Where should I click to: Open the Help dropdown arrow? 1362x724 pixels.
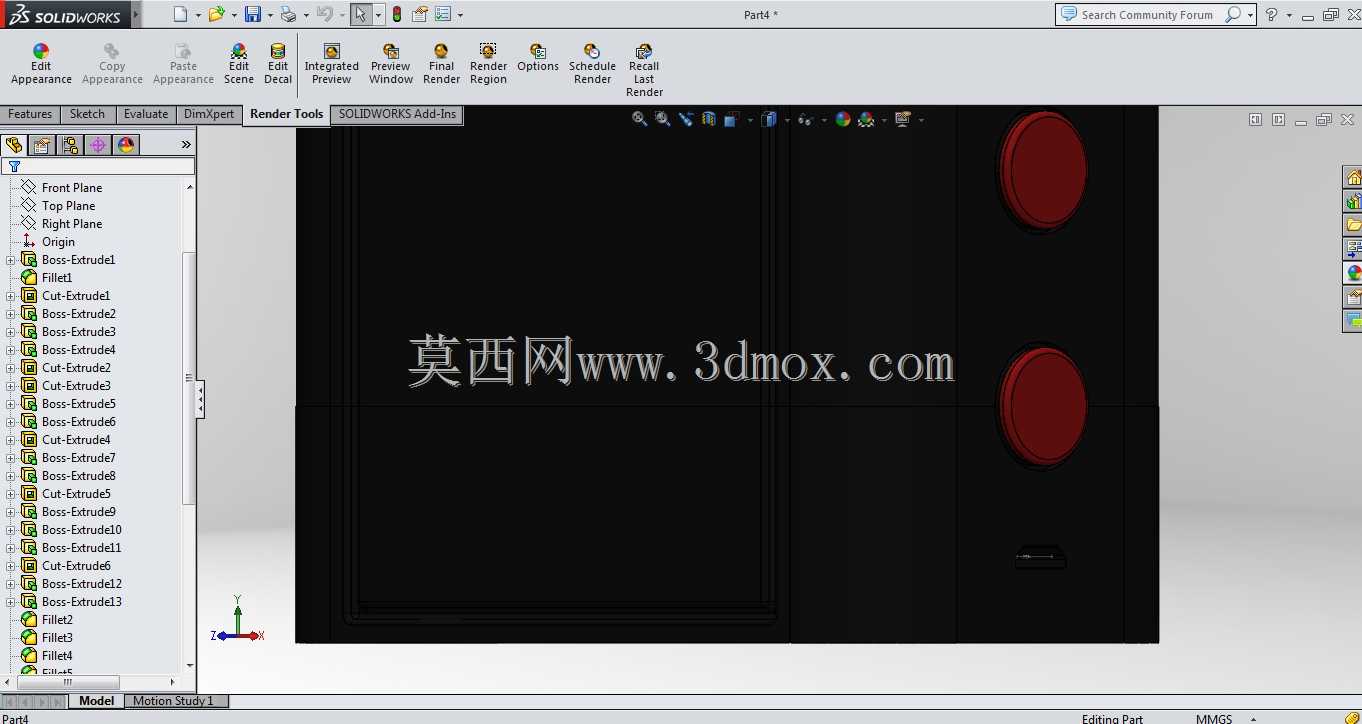1289,15
